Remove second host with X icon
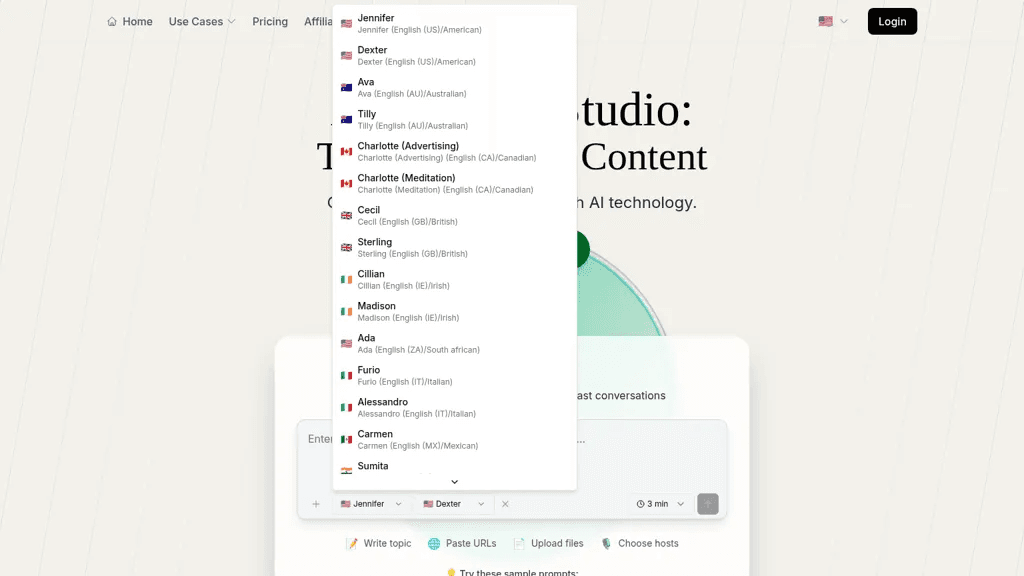Viewport: 1024px width, 576px height. tap(505, 504)
